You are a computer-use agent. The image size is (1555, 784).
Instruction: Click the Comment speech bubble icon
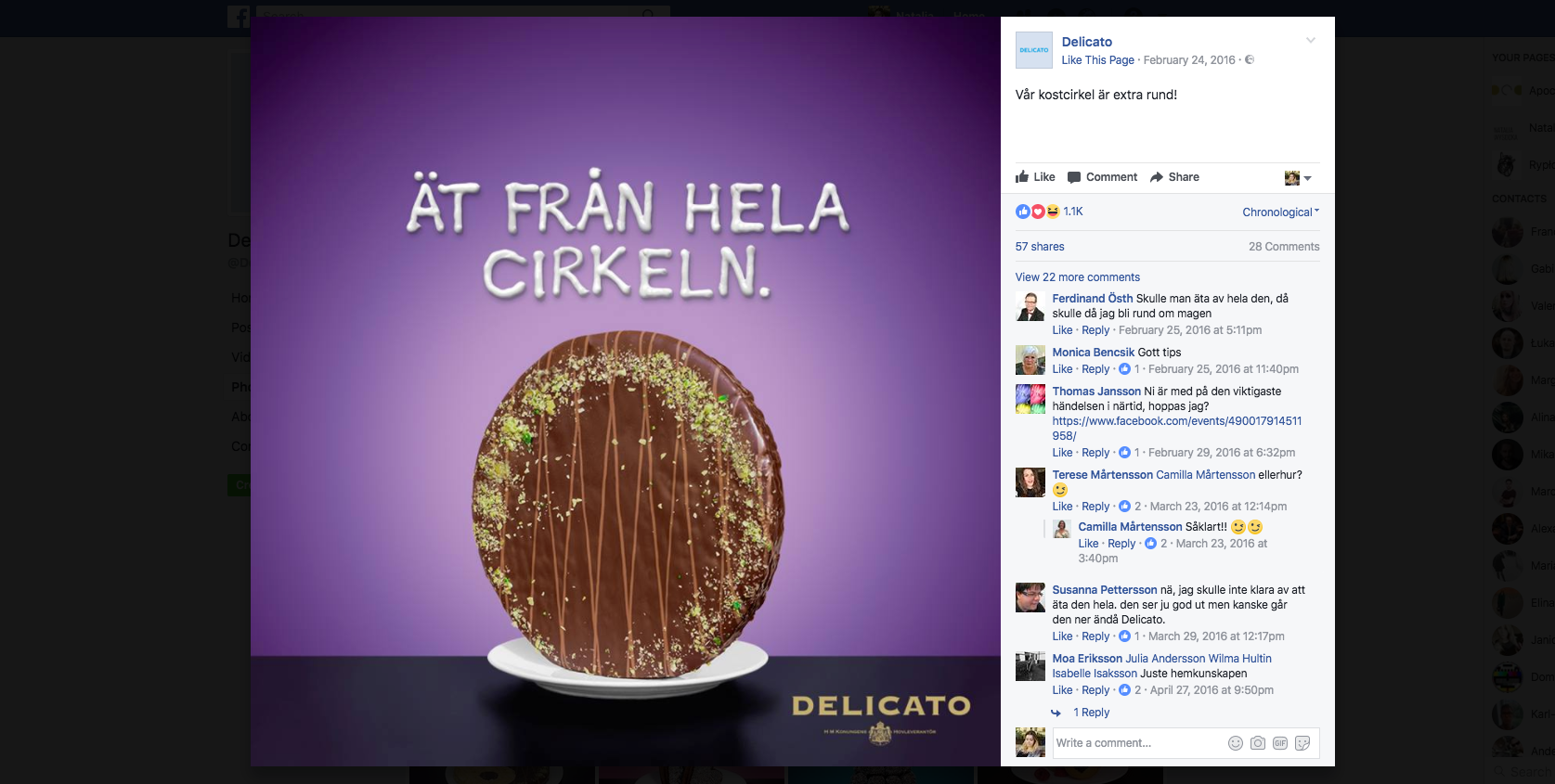click(1074, 177)
